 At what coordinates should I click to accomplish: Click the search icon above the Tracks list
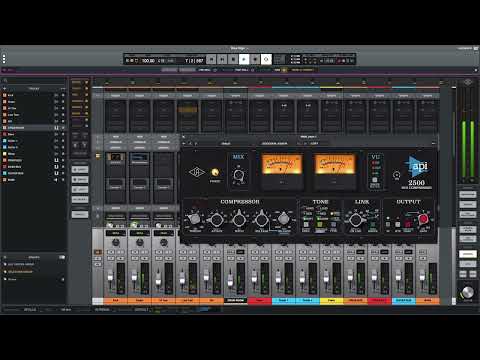pos(5,81)
